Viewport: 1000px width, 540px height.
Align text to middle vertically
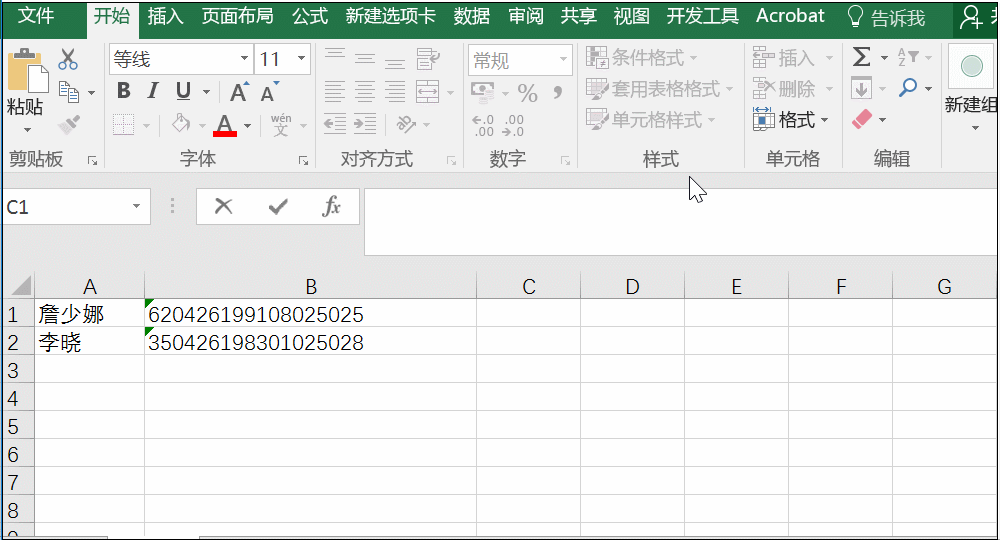[x=365, y=58]
